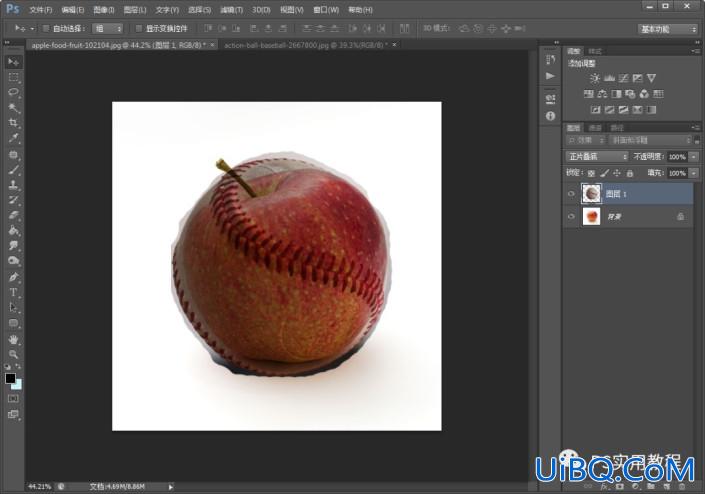The width and height of the screenshot is (705, 494).
Task: Open the 不透明度 slider arrow
Action: (x=694, y=157)
